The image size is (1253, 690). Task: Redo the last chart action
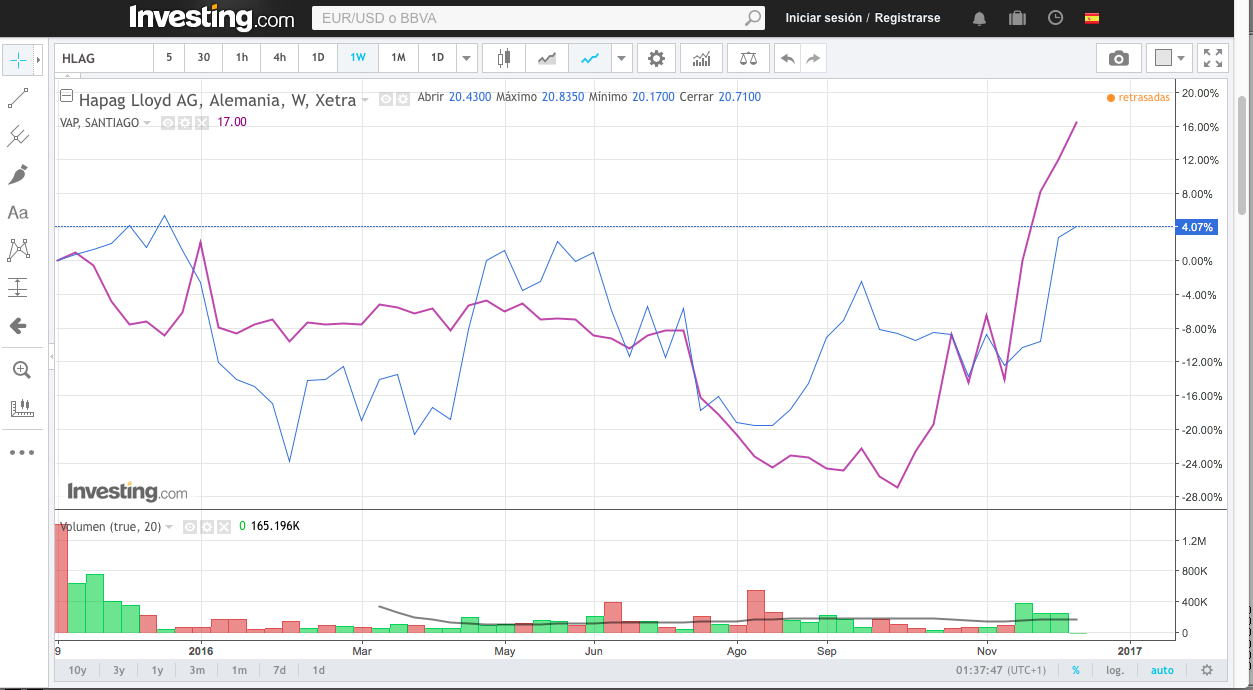[x=813, y=58]
